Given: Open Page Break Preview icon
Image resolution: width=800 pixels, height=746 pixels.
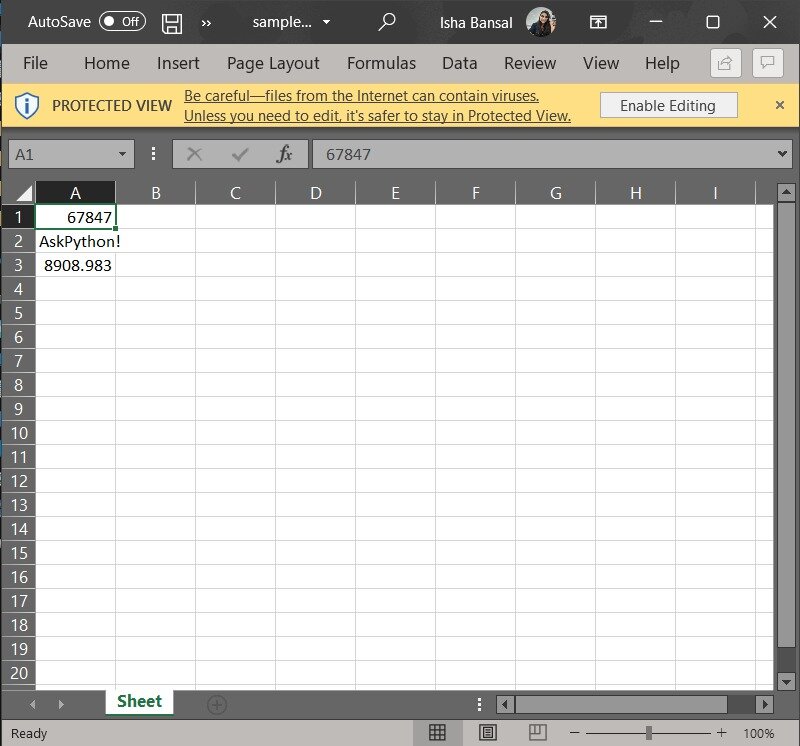Looking at the screenshot, I should [x=536, y=733].
